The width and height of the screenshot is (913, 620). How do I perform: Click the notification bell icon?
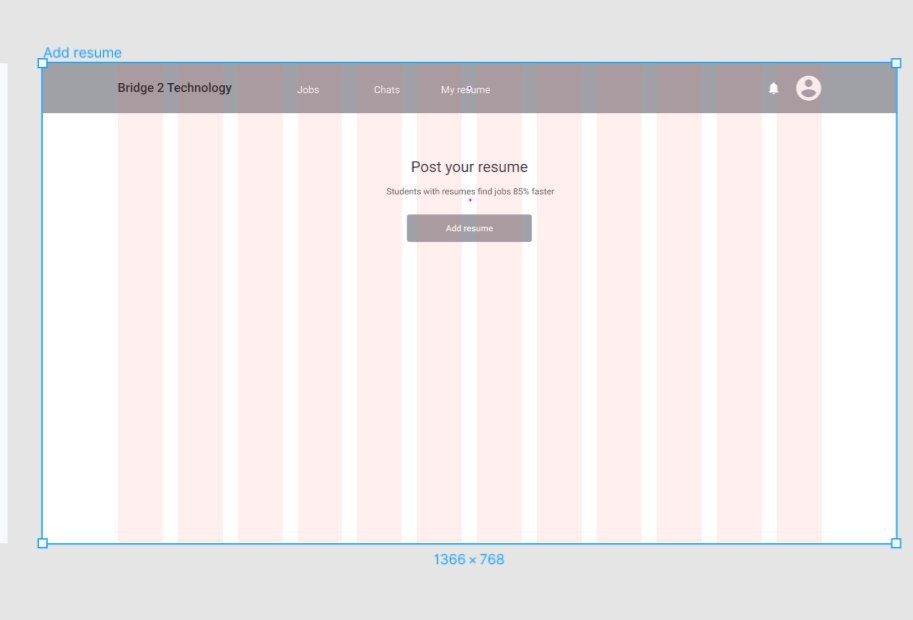click(x=773, y=88)
